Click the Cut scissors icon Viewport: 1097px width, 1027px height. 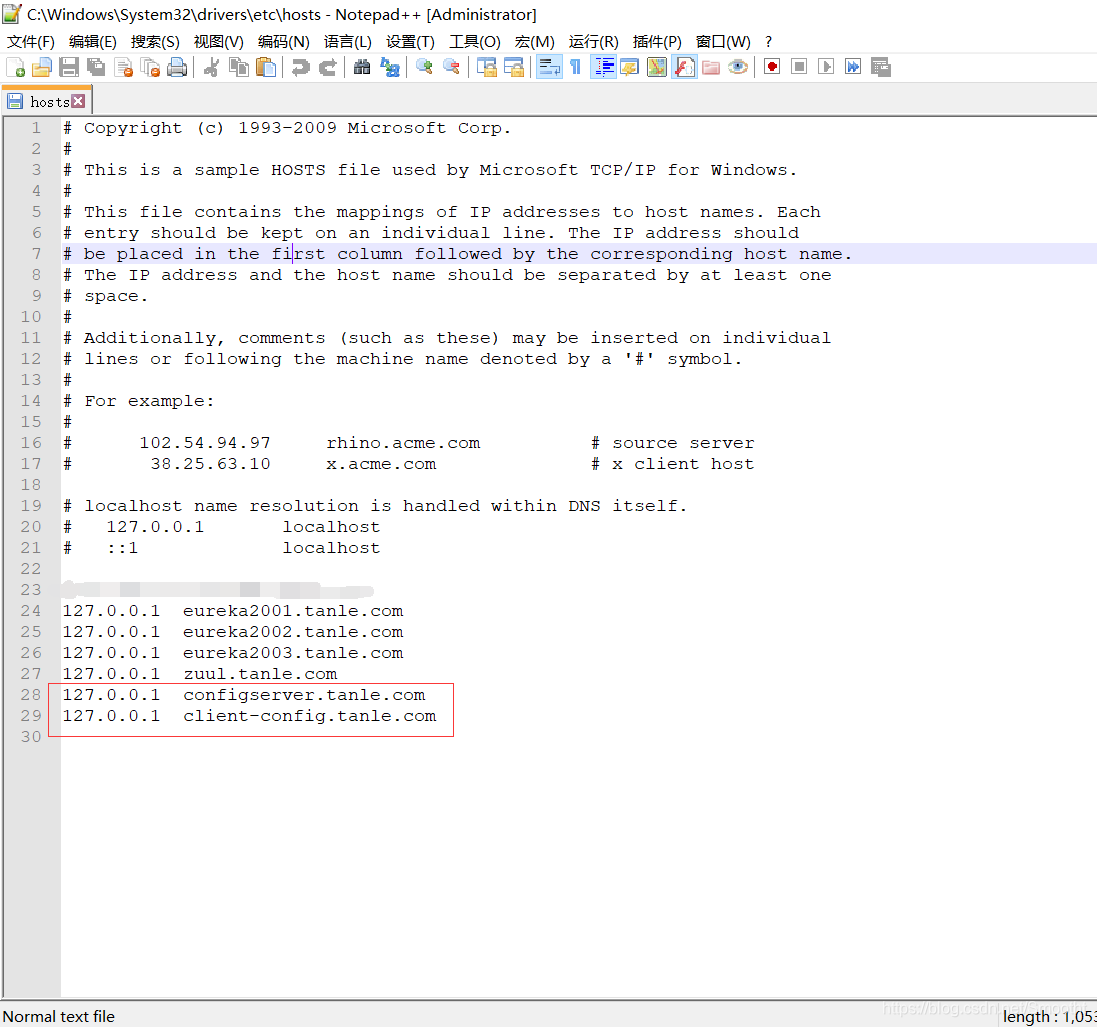(x=211, y=67)
